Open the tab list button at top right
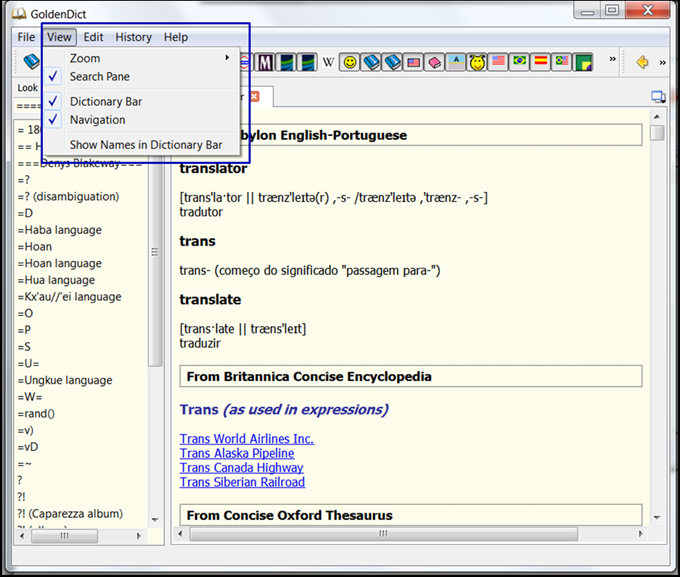680x577 pixels. (x=658, y=97)
